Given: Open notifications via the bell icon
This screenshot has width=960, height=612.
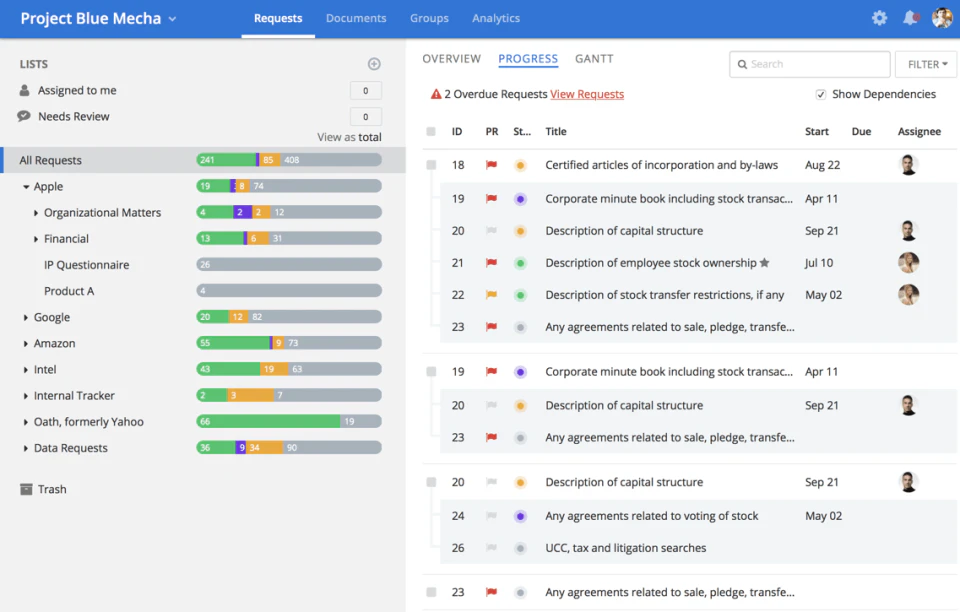Looking at the screenshot, I should click(910, 17).
